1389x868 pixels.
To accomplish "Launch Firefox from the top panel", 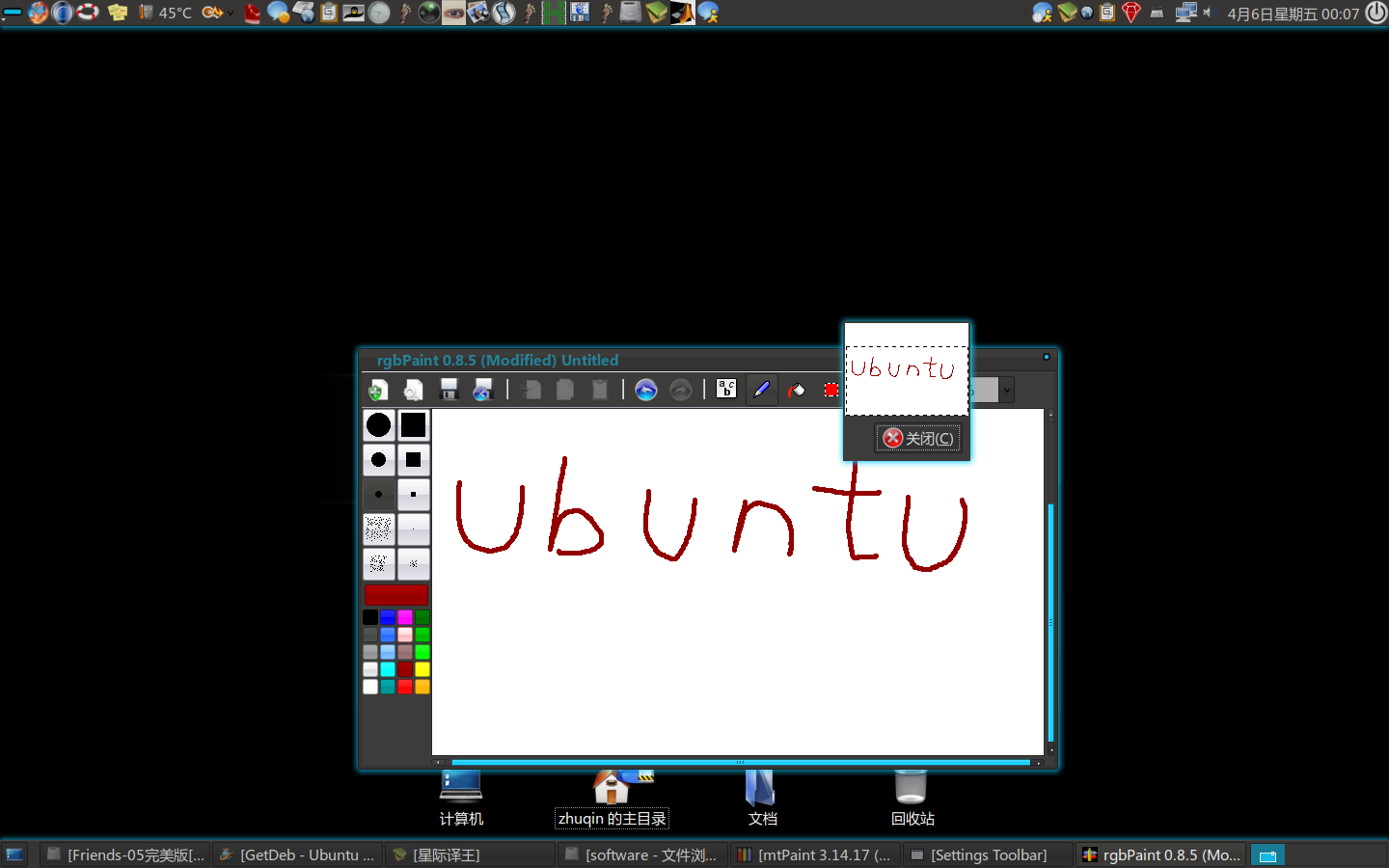I will (x=38, y=13).
